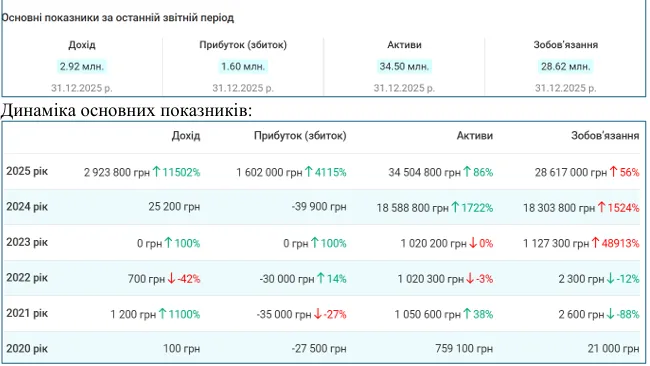Click the green up arrow beside 4115%
The width and height of the screenshot is (650, 366).
coord(308,172)
